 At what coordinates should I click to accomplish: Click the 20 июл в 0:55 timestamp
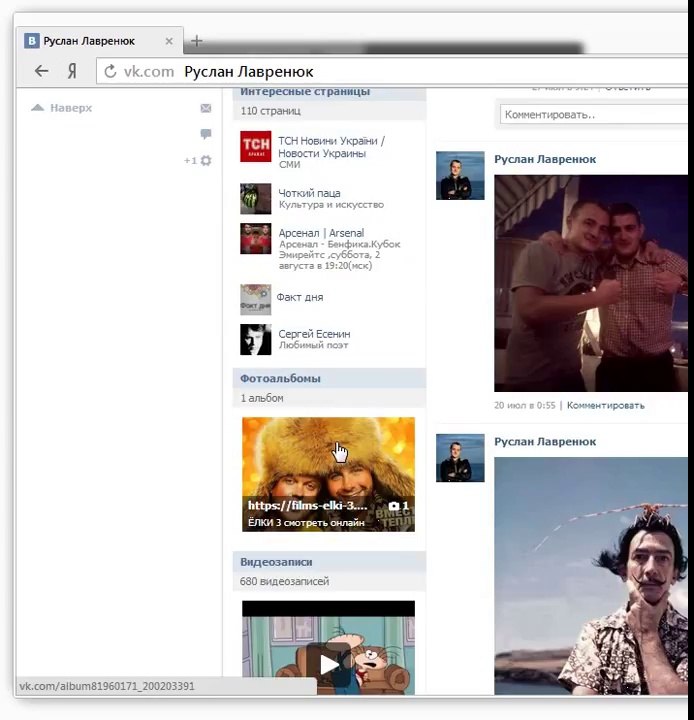click(525, 405)
